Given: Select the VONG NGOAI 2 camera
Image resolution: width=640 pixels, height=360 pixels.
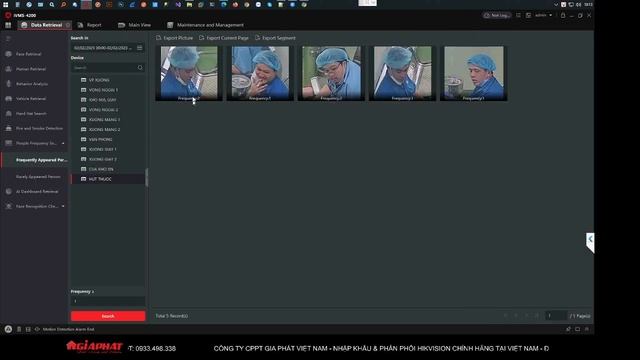Looking at the screenshot, I should 103,110.
